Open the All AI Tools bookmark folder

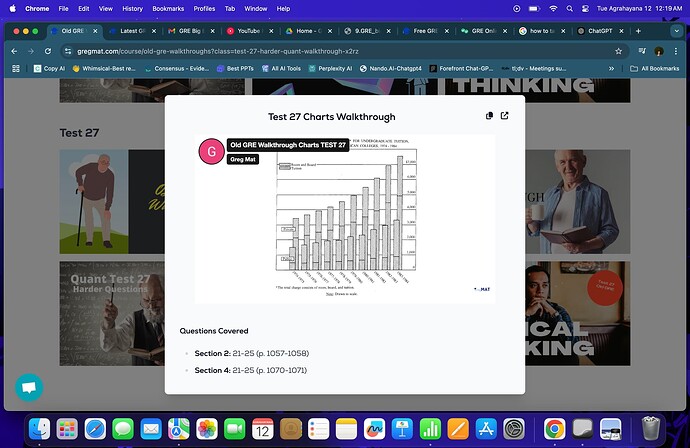click(288, 68)
